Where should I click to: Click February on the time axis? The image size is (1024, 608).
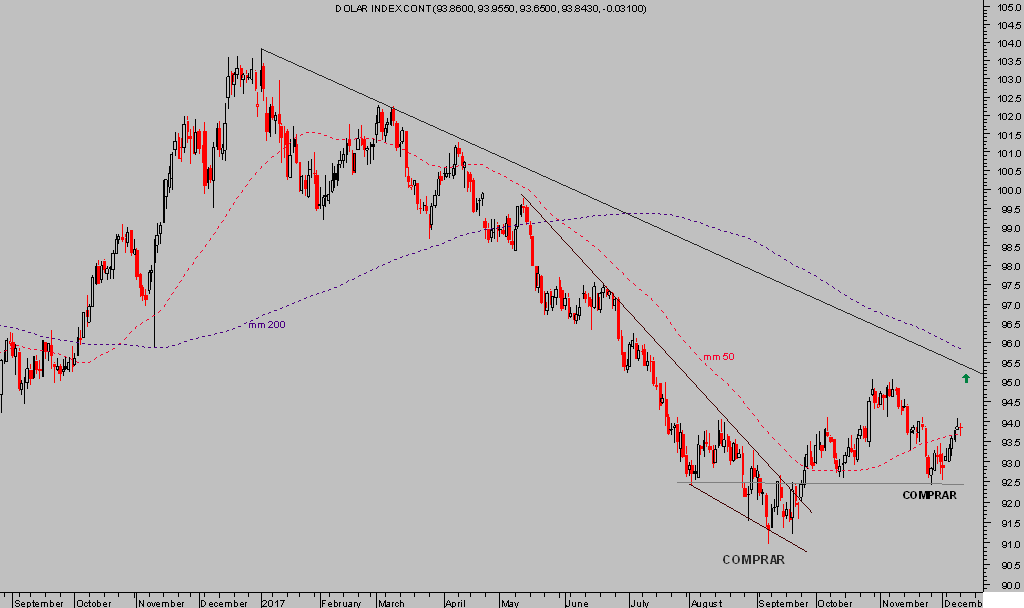tap(342, 603)
